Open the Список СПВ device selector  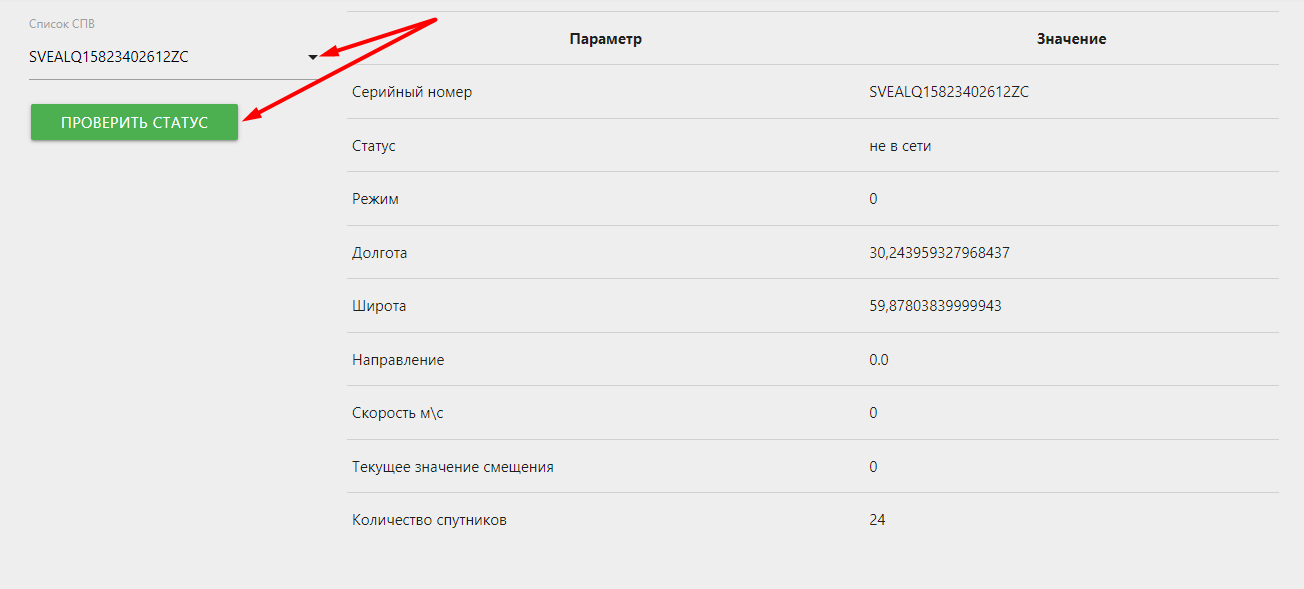pos(174,57)
